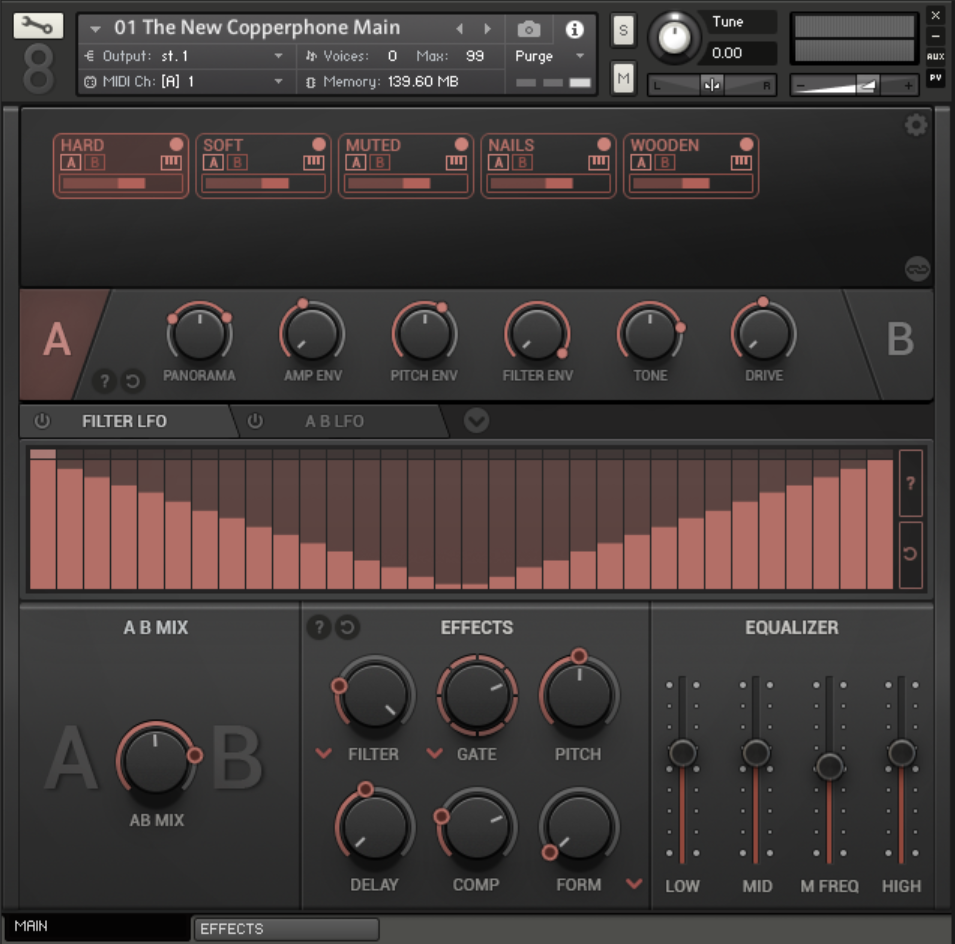This screenshot has height=944, width=955.
Task: Click the keyboard icon on WOODEN slot
Action: pyautogui.click(x=741, y=162)
